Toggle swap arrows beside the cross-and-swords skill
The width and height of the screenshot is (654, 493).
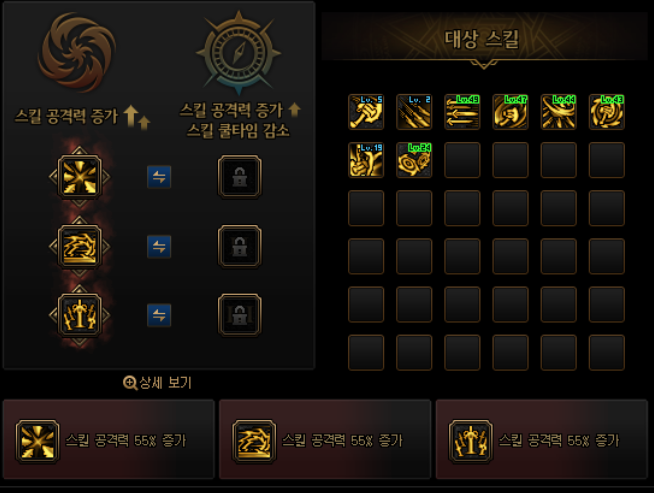159,315
